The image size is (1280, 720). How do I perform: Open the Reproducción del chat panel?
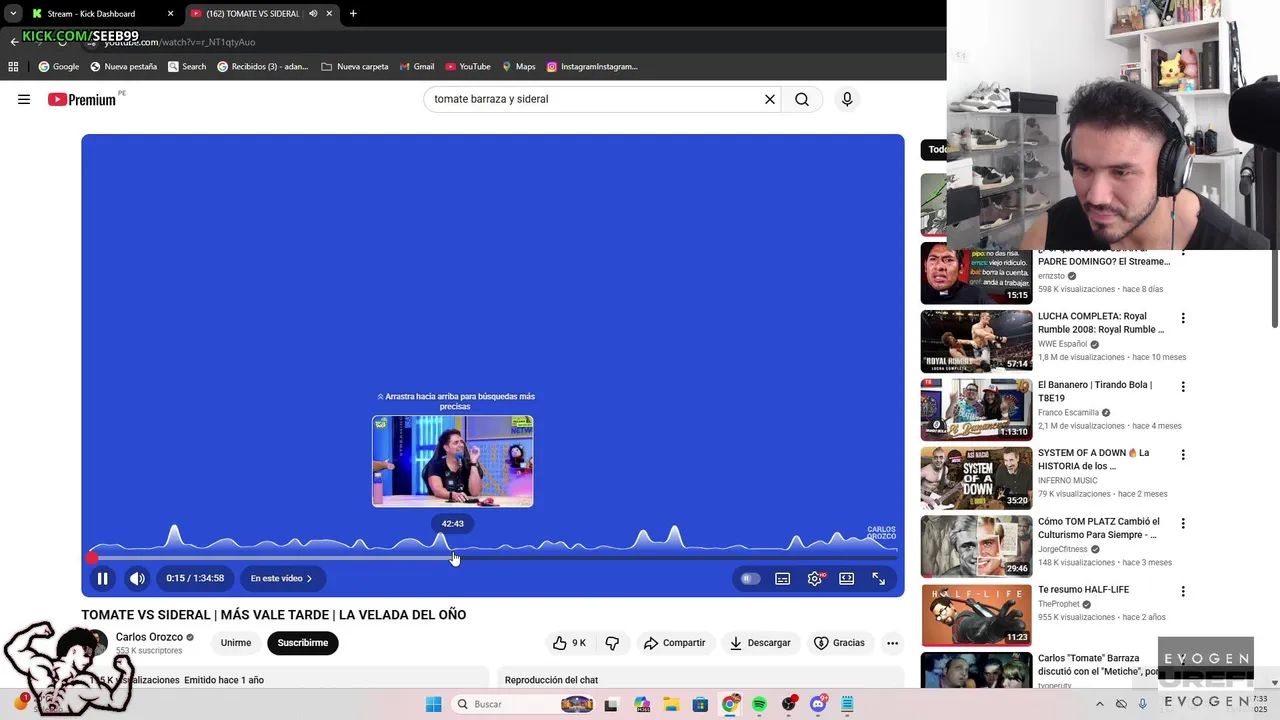click(x=551, y=680)
